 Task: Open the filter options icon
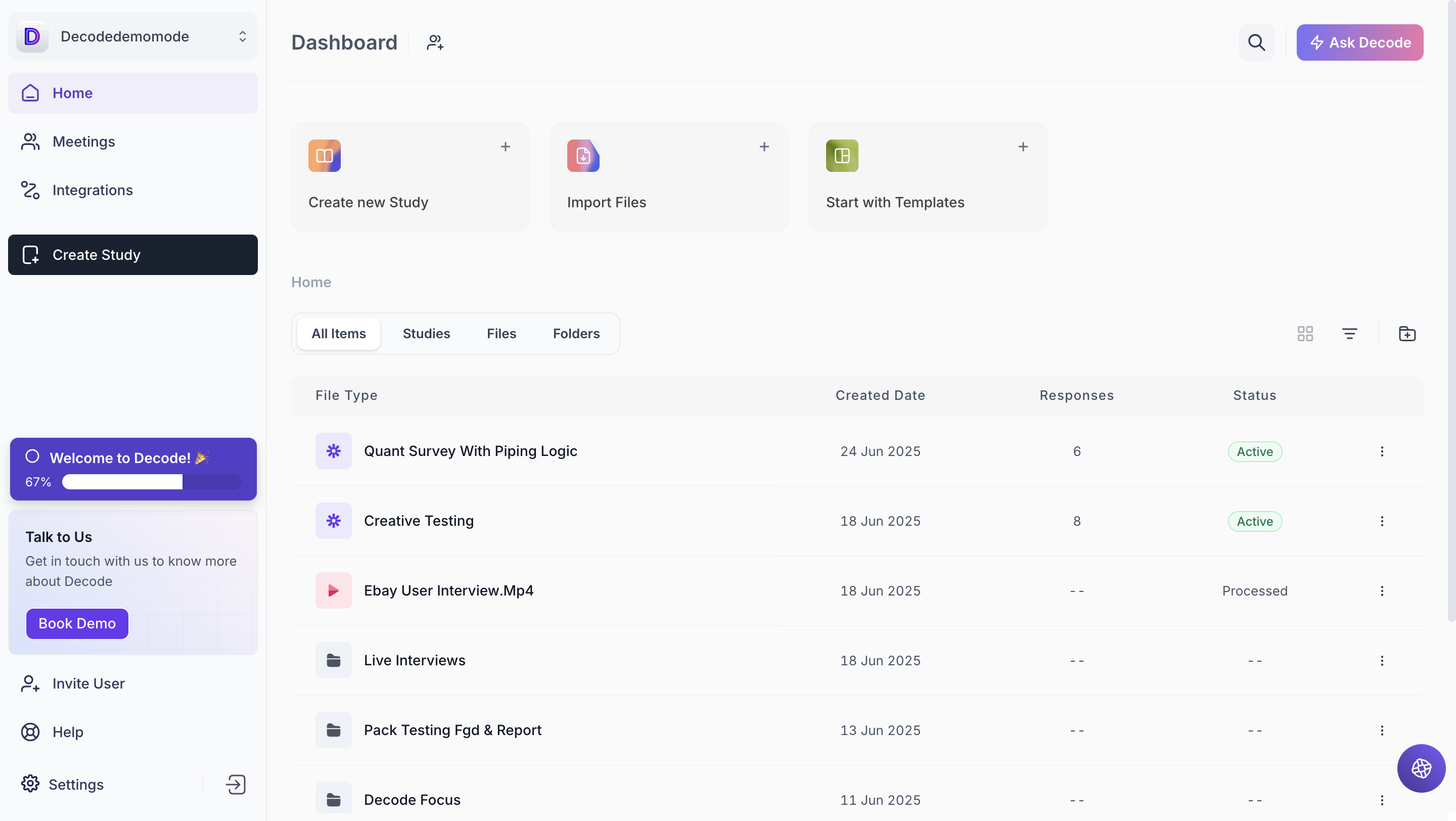pos(1350,334)
